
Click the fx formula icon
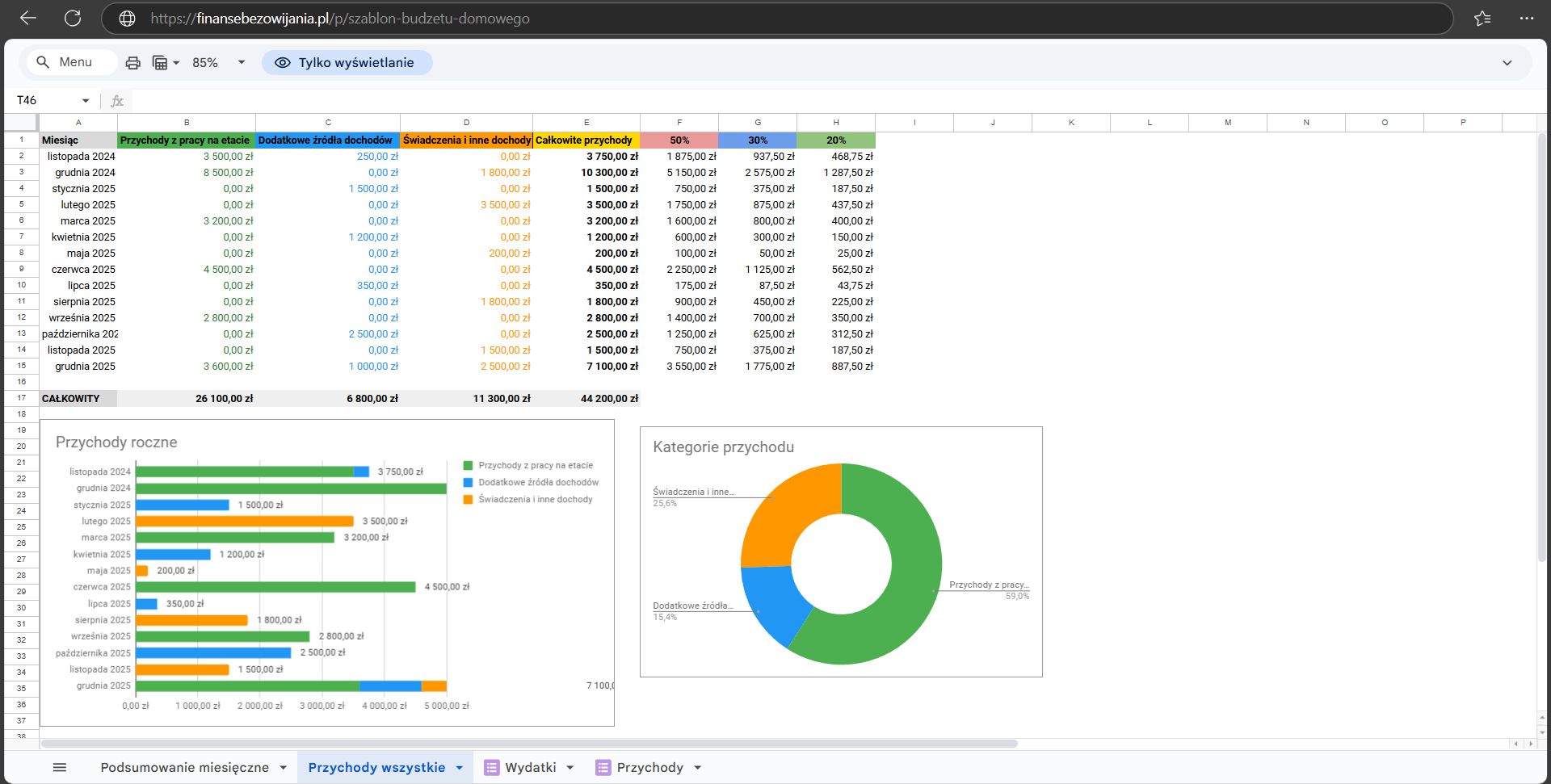(117, 101)
